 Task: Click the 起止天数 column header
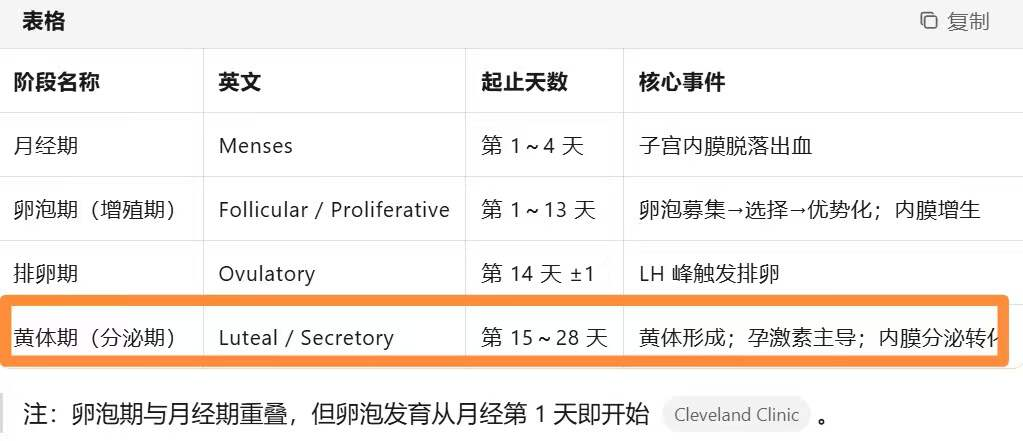pos(524,82)
